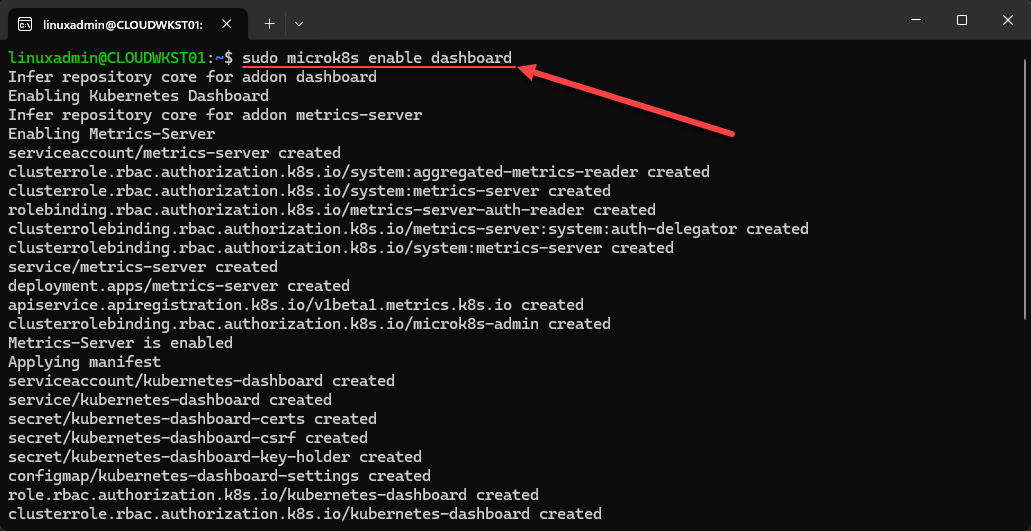Screen dimensions: 1031x531
Task: Click the "Metrics-Server is enabled" line
Action: [x=120, y=343]
